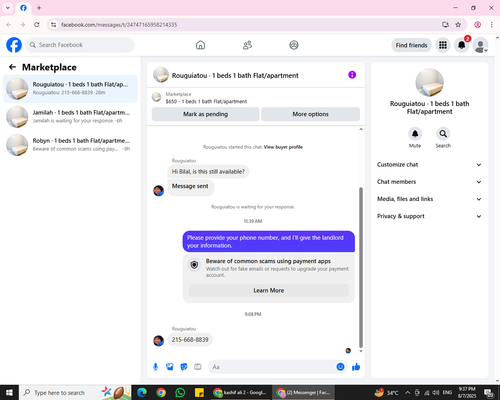Switch to Messenger Chrome taskbar window
The height and width of the screenshot is (400, 500).
coord(304,393)
